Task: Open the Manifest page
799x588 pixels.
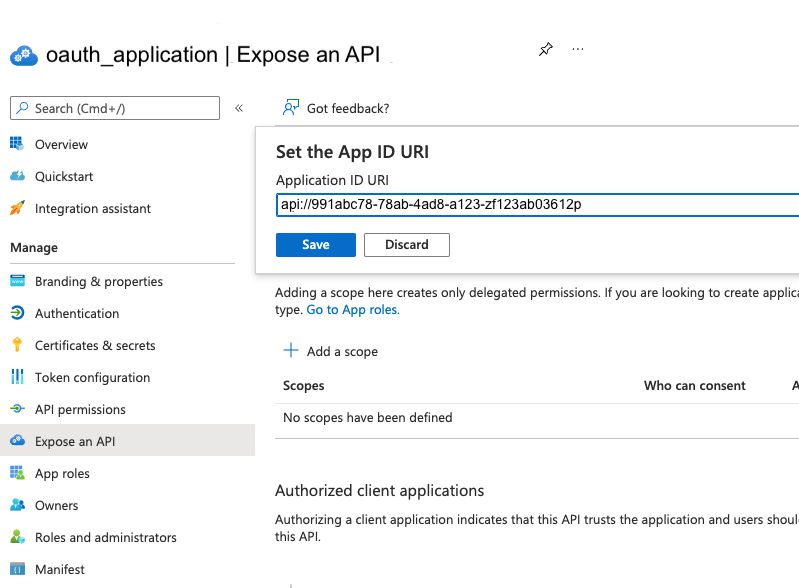Action: [60, 569]
